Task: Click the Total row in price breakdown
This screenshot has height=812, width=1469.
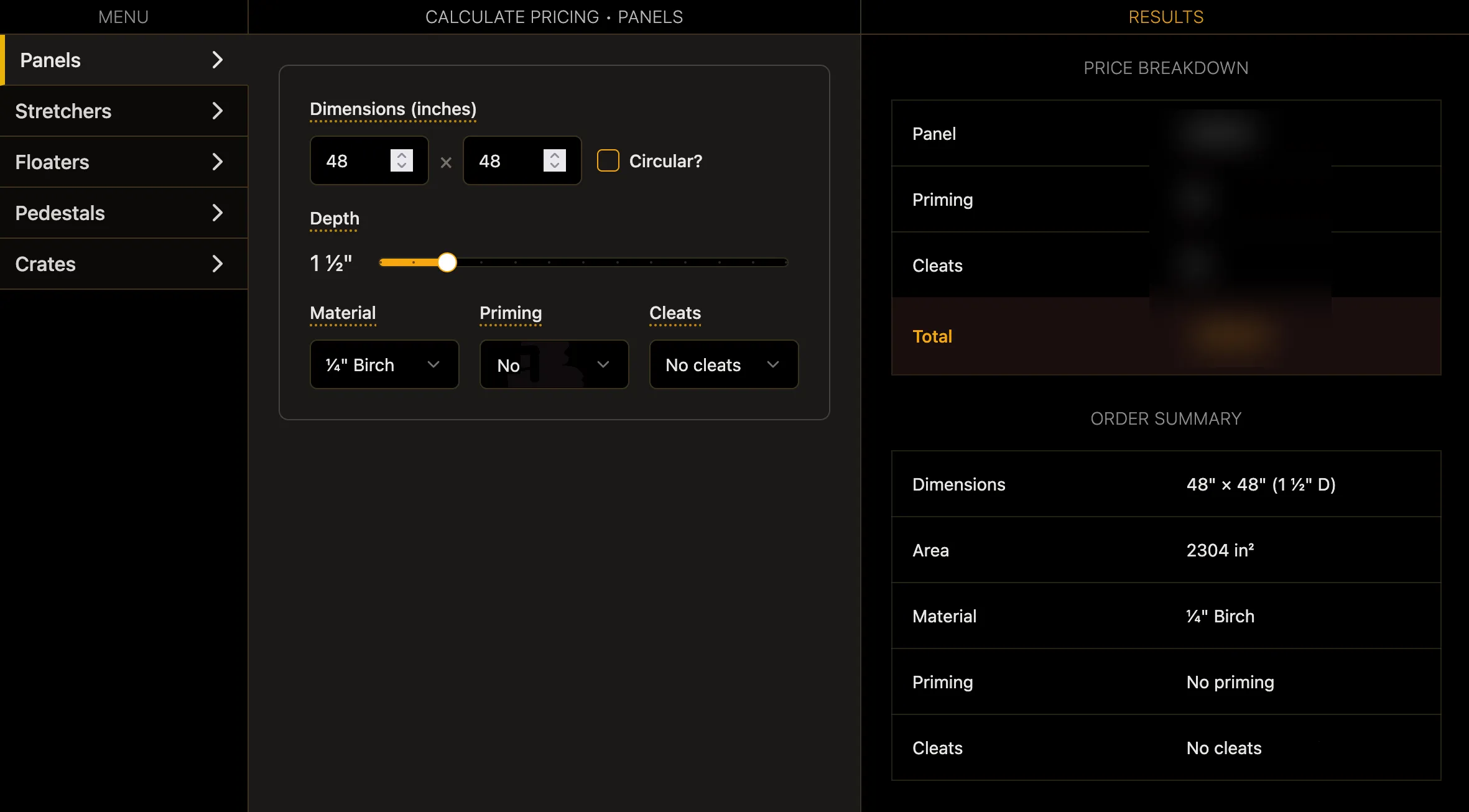Action: coord(1166,336)
